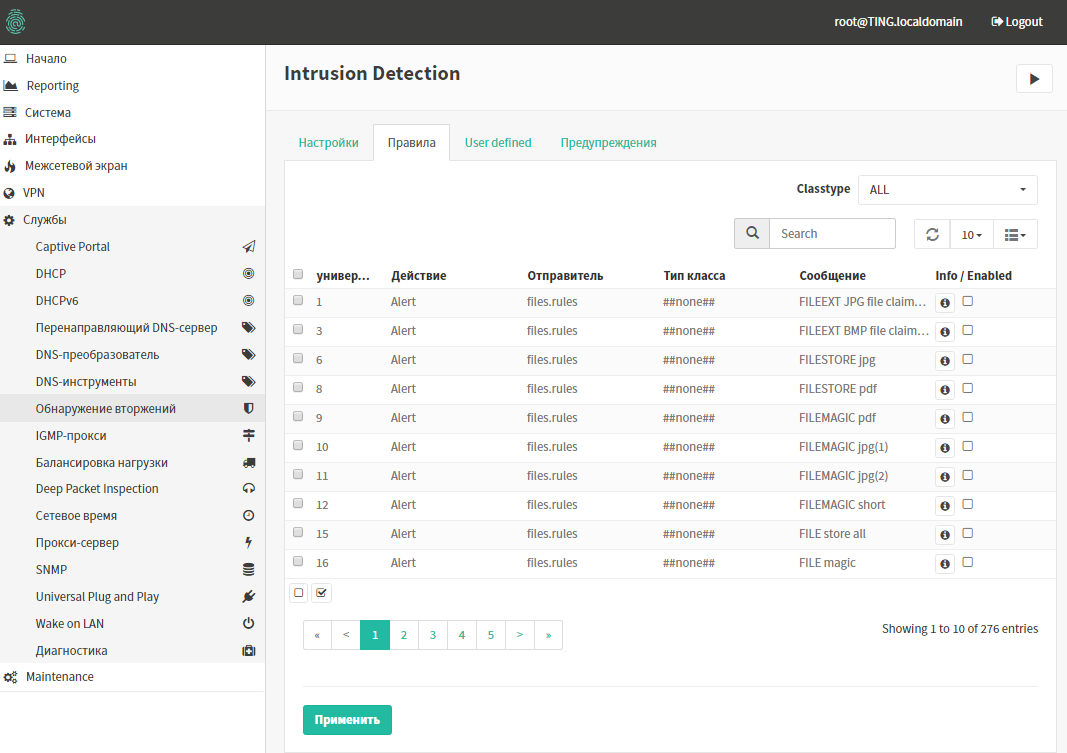1067x753 pixels.
Task: Open the column selection list dropdown
Action: [1015, 234]
